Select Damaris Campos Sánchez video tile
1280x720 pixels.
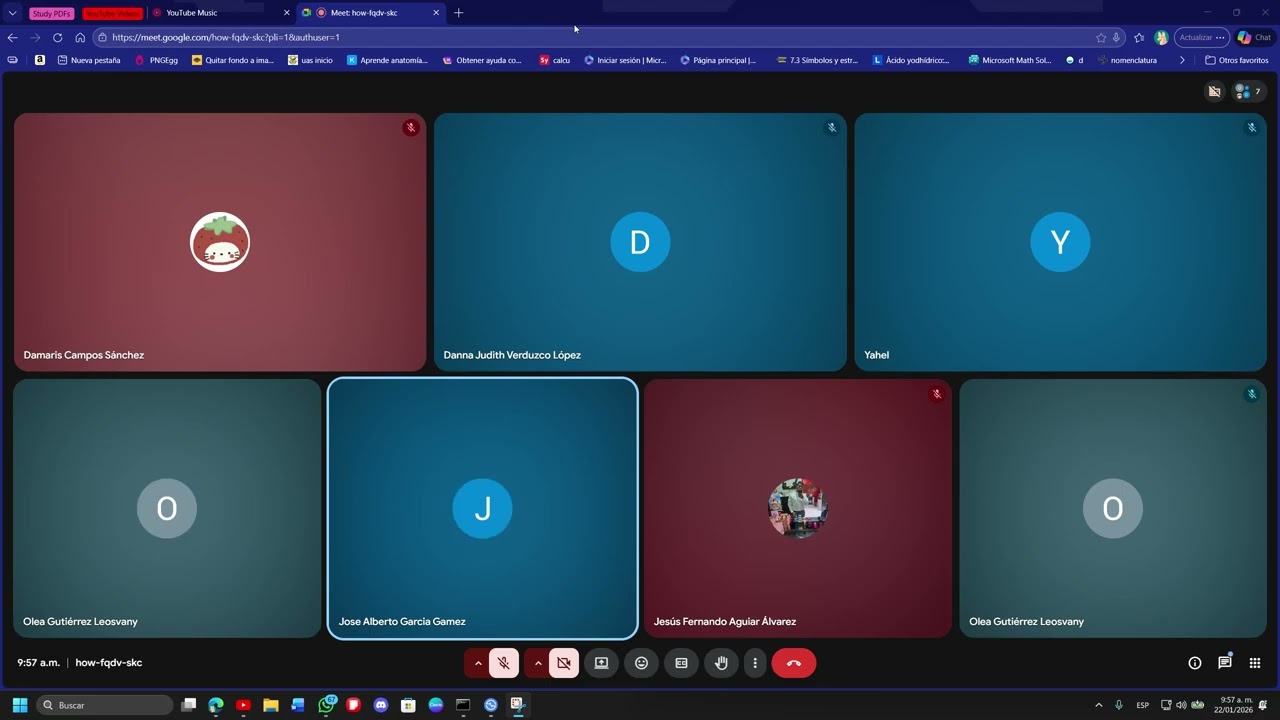[220, 242]
